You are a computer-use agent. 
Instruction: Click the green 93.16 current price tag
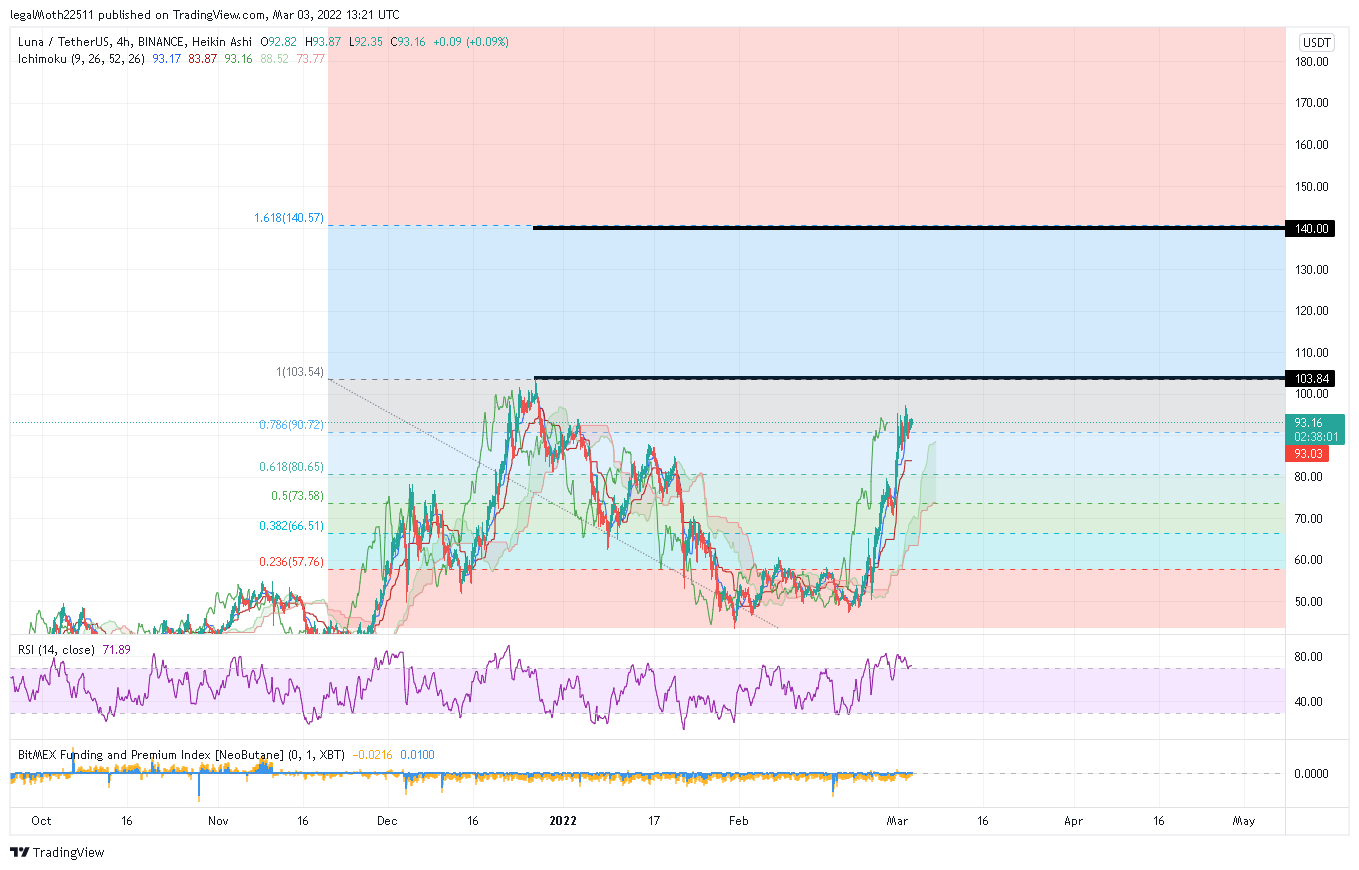[x=1313, y=423]
